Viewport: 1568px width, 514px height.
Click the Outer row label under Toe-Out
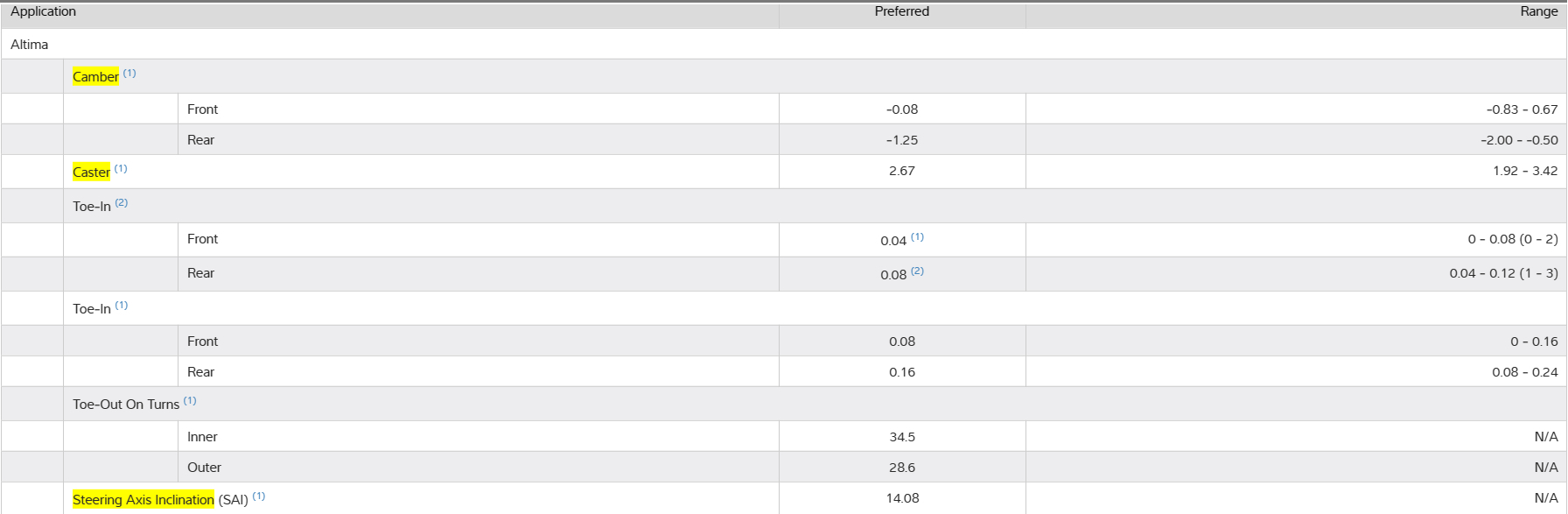click(204, 468)
